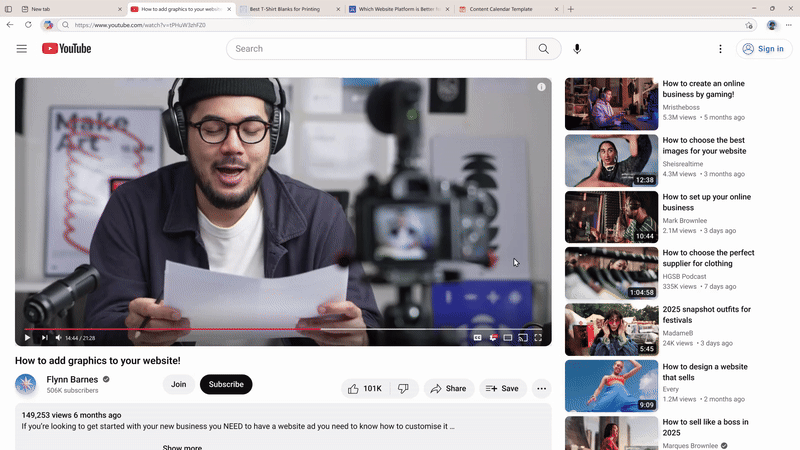
Task: Add this page to favorites star
Action: coord(748,25)
